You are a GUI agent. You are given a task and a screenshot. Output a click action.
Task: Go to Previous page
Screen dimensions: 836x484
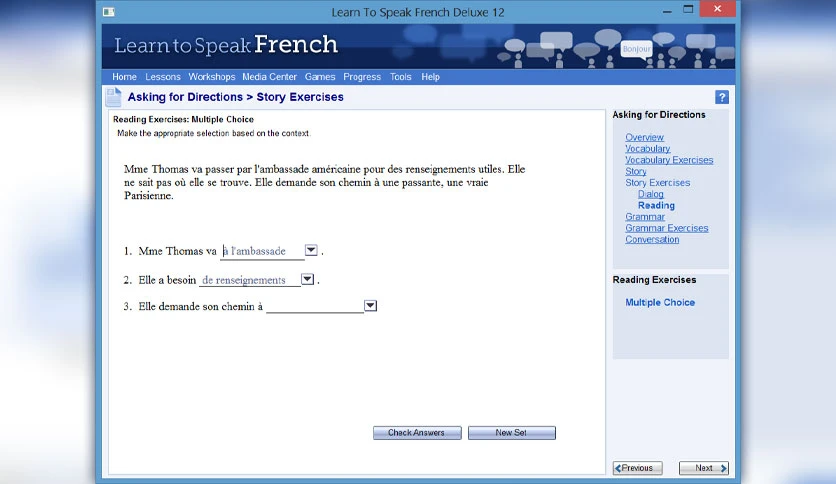pyautogui.click(x=638, y=468)
